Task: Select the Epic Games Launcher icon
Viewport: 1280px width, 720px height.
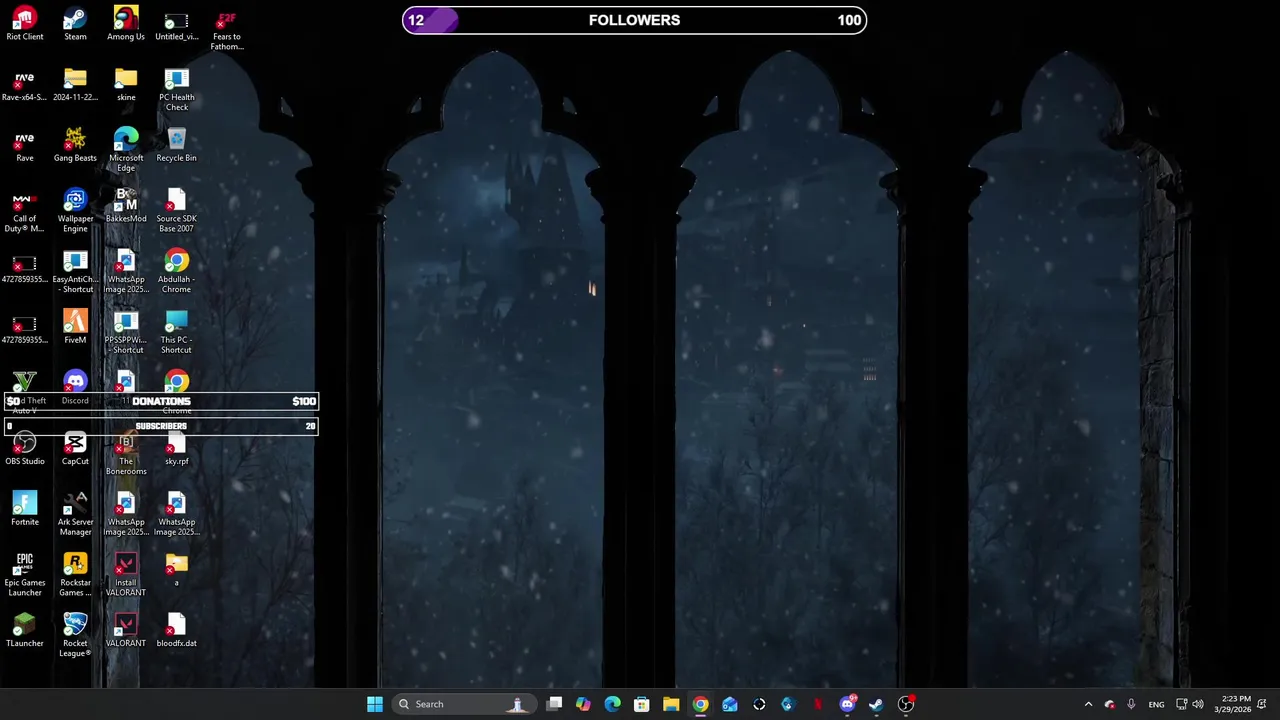Action: [25, 575]
